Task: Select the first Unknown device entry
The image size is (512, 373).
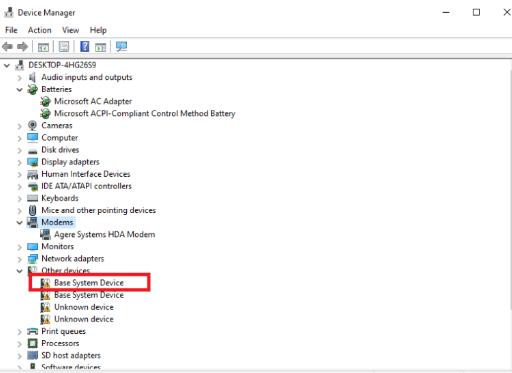Action: pyautogui.click(x=84, y=307)
